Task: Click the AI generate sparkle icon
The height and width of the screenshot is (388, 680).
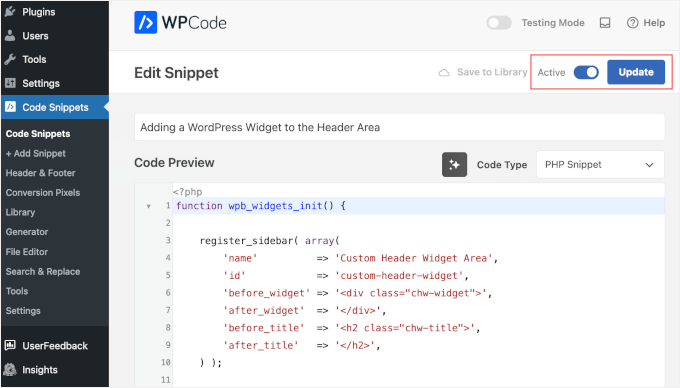Action: click(x=454, y=165)
